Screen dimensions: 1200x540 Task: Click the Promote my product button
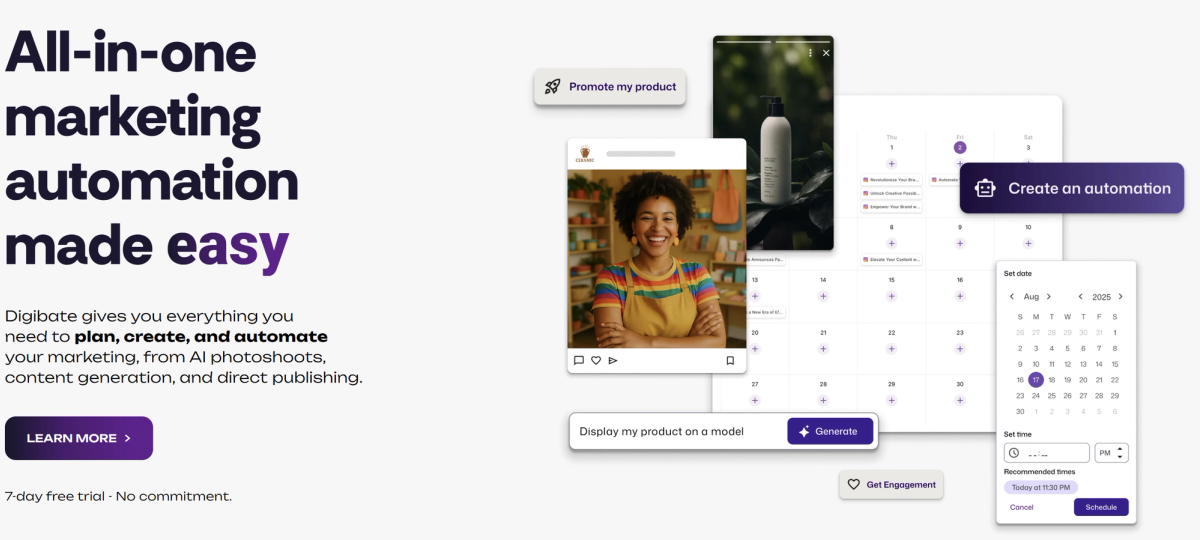click(610, 87)
